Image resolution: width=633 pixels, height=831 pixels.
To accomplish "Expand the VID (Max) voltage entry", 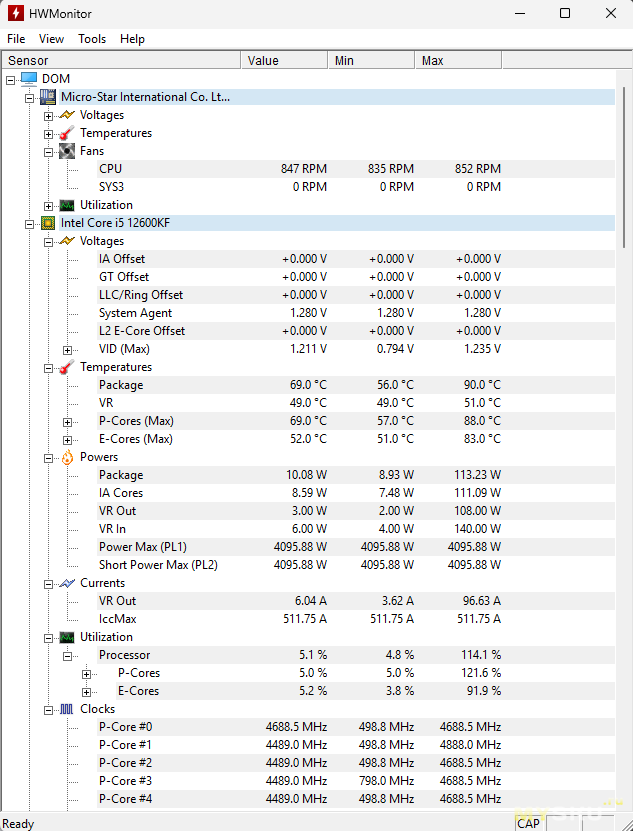I will coord(67,349).
